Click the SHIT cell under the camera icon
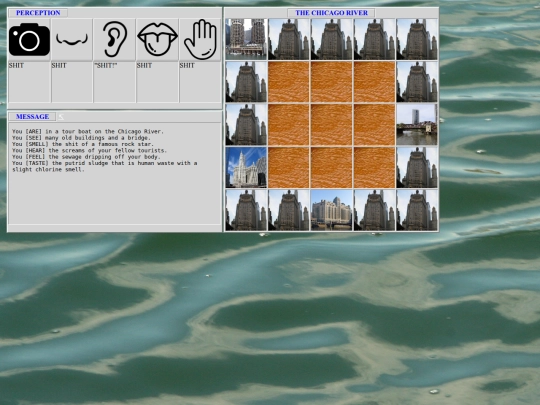 29,82
